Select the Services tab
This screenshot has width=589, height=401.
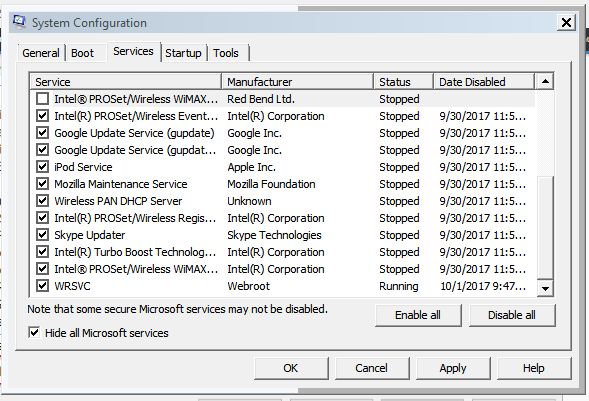click(133, 51)
